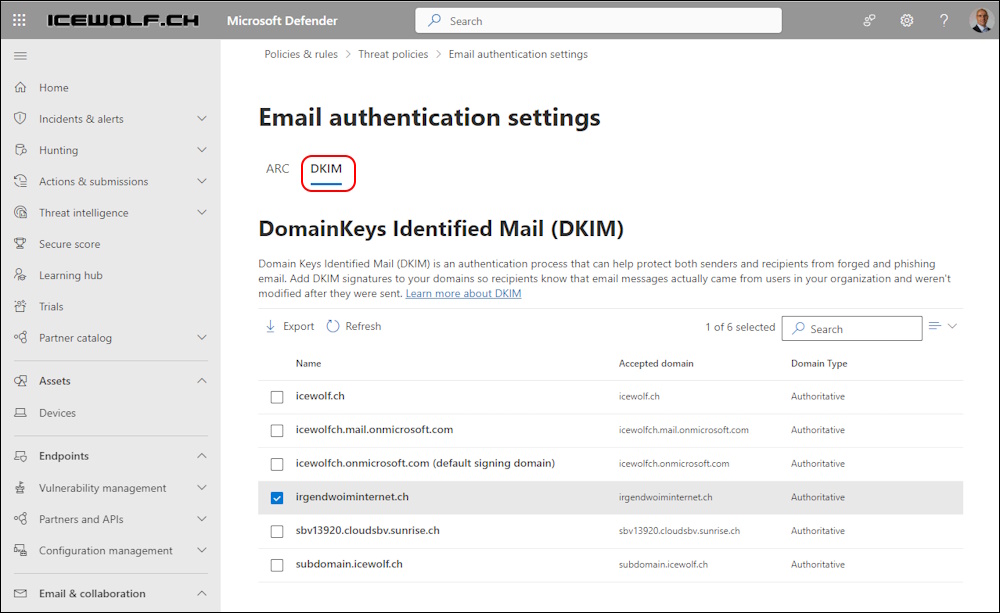Viewport: 1000px width, 613px height.
Task: Open the community feedback icon in header
Action: pos(869,20)
